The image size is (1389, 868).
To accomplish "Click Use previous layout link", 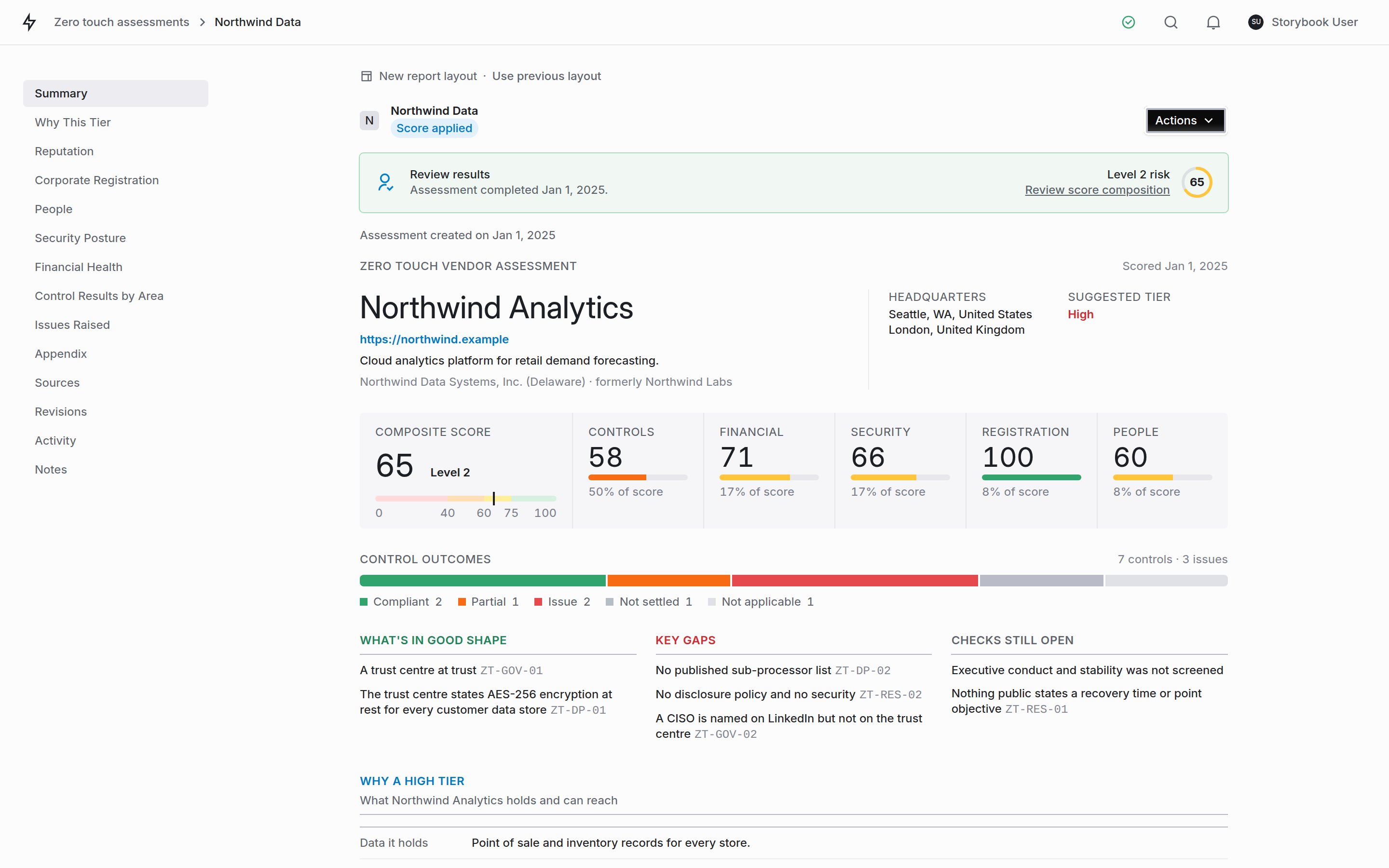I will tap(546, 76).
